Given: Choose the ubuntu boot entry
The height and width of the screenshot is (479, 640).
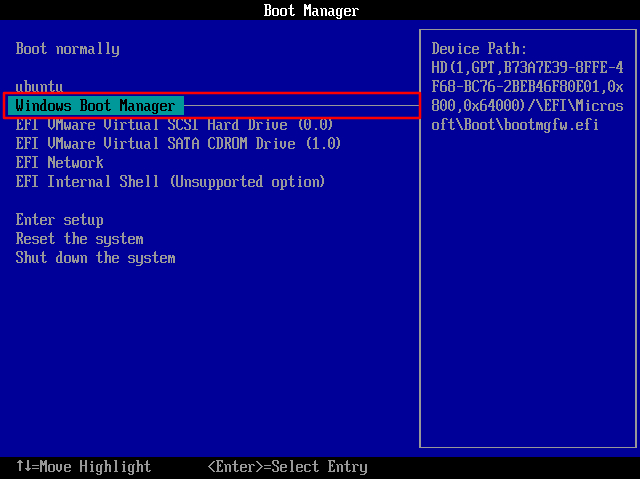Looking at the screenshot, I should (39, 87).
